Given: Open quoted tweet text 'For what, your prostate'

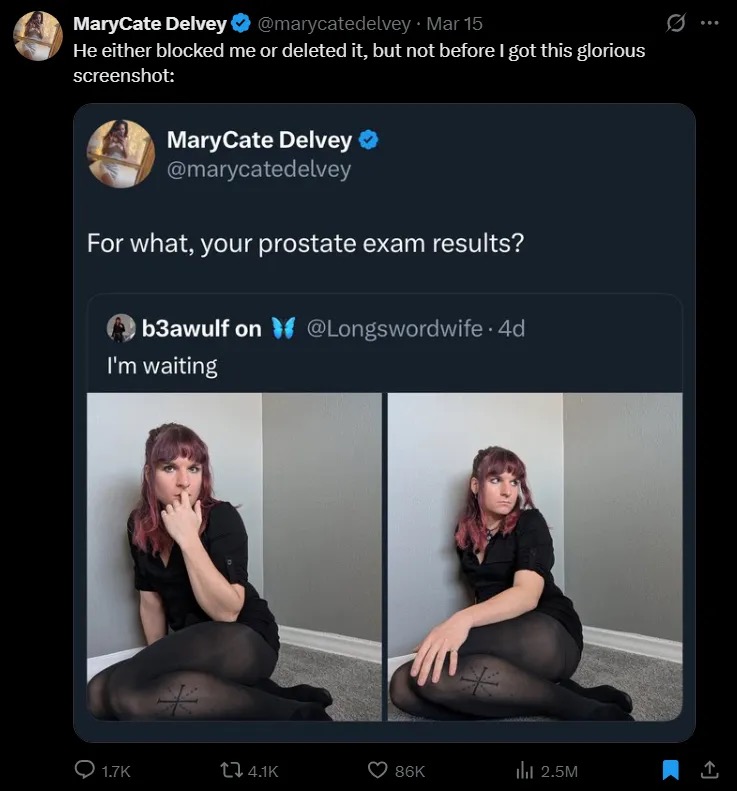Looking at the screenshot, I should point(305,243).
